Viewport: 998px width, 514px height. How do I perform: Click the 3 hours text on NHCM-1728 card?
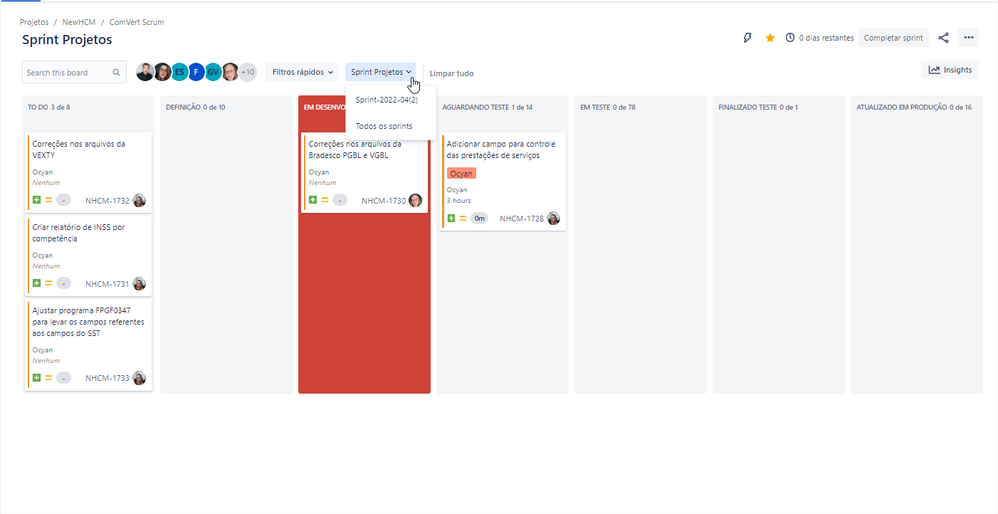(459, 200)
